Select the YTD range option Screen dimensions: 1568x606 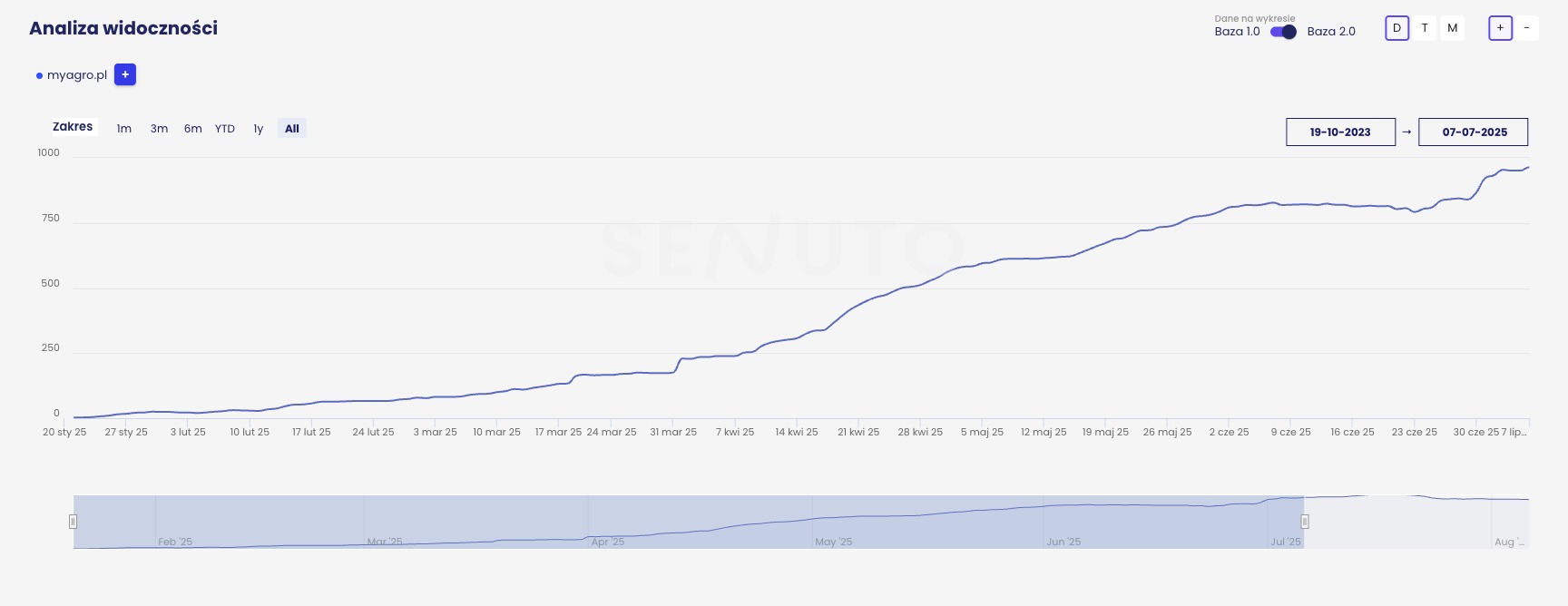(225, 129)
